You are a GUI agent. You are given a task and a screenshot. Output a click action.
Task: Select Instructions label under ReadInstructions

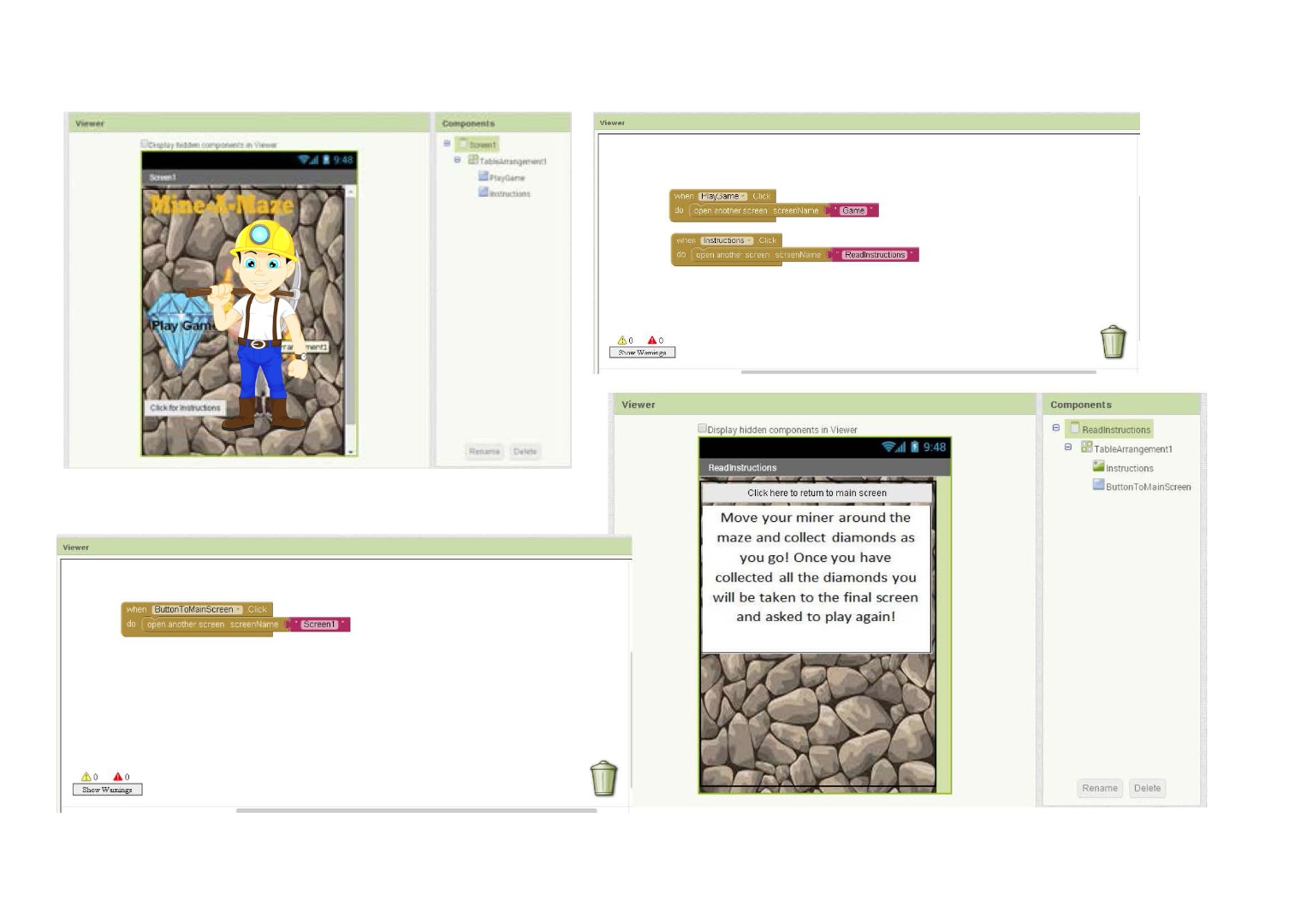click(x=1130, y=468)
